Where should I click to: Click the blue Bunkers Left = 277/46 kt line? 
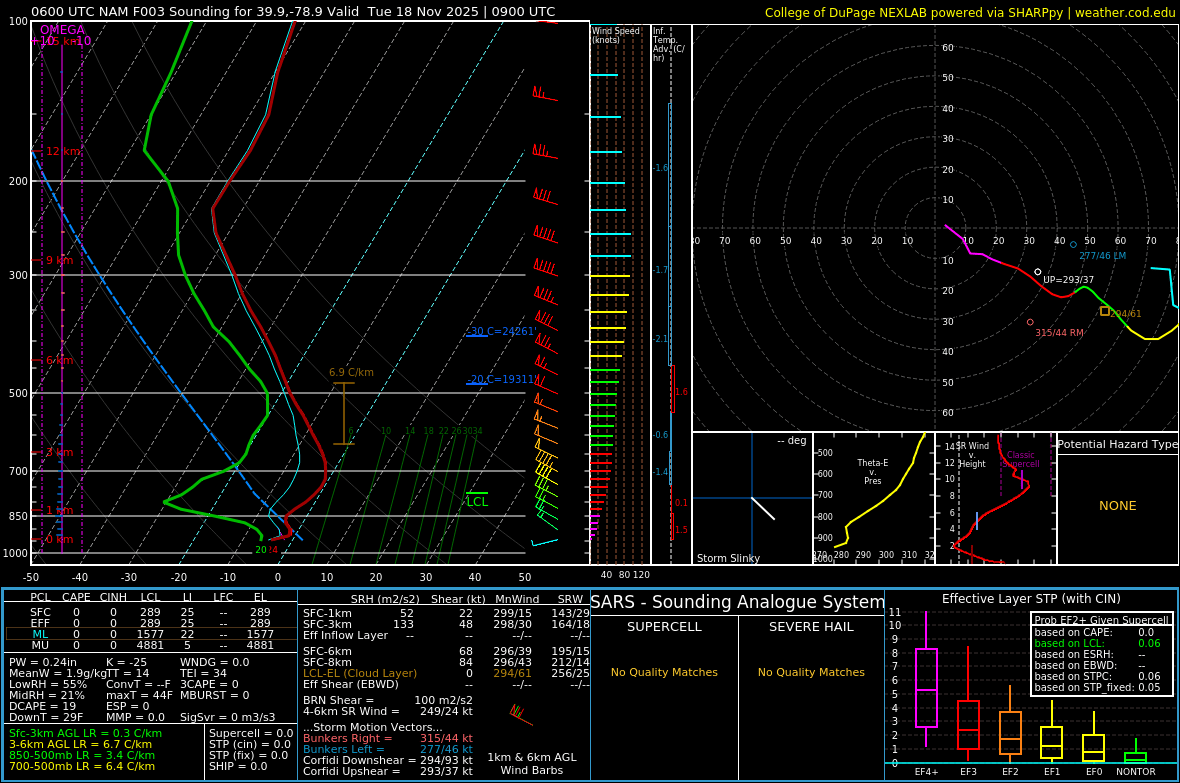(388, 749)
